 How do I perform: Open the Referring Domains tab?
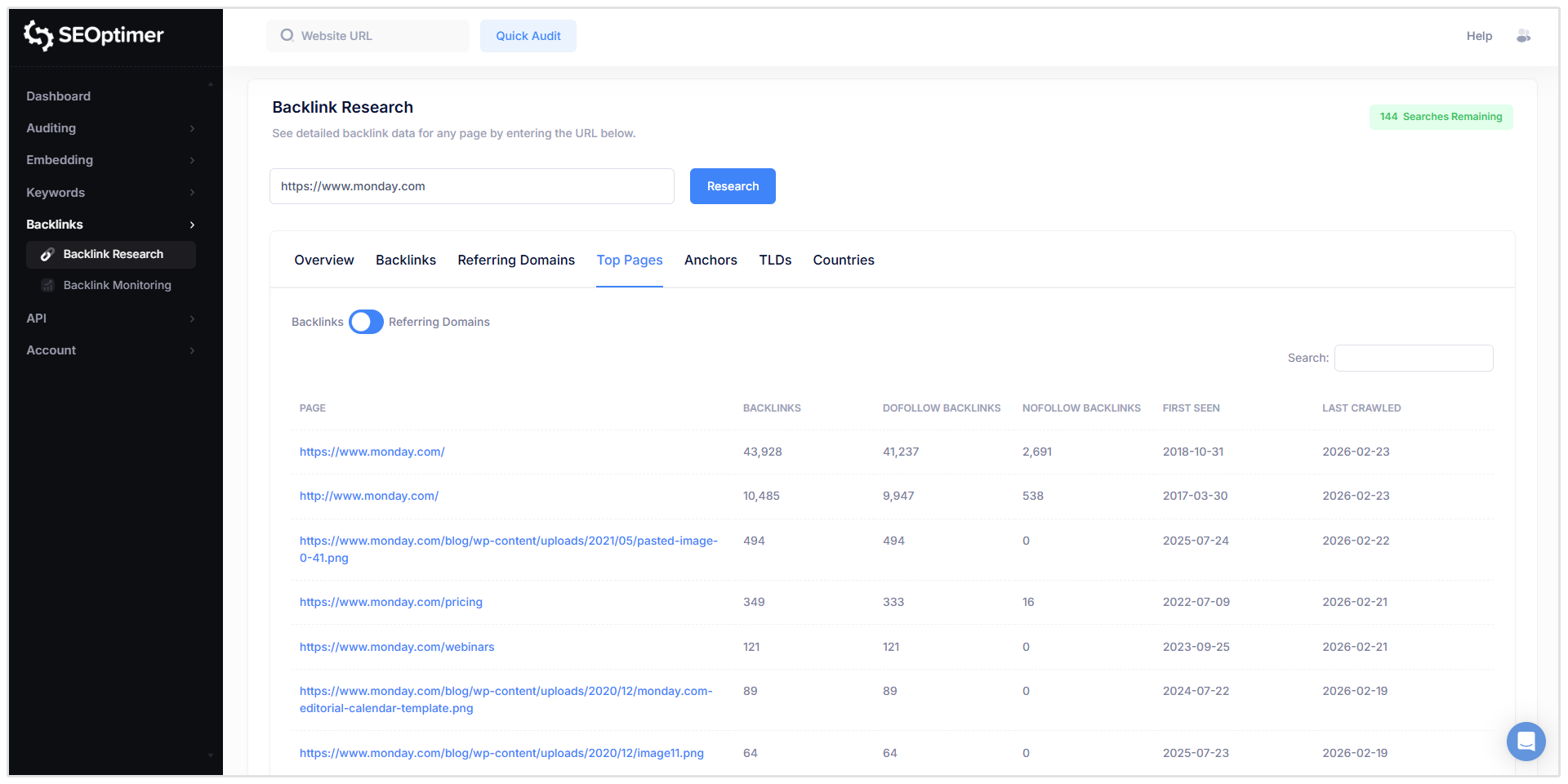[515, 260]
